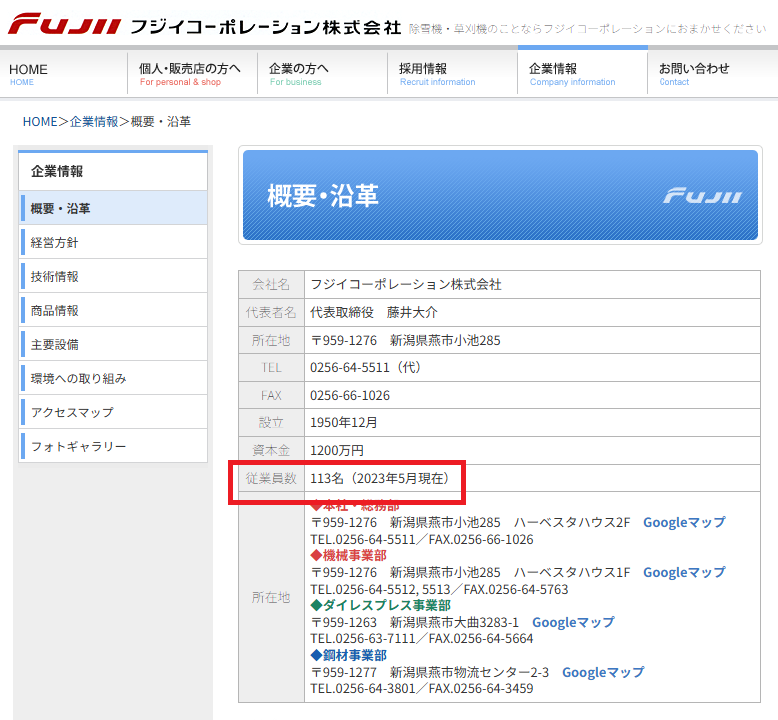
Task: Click header title フジイコーポレーション株式会社
Action: pos(266,27)
